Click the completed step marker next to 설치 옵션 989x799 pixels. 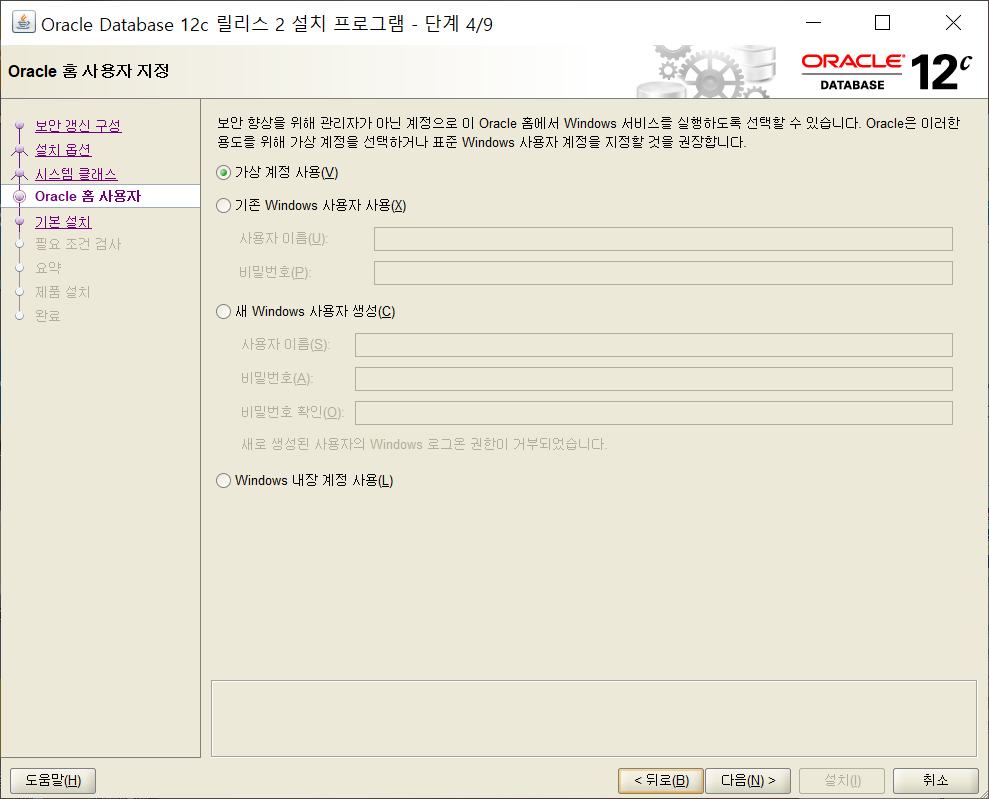click(20, 148)
